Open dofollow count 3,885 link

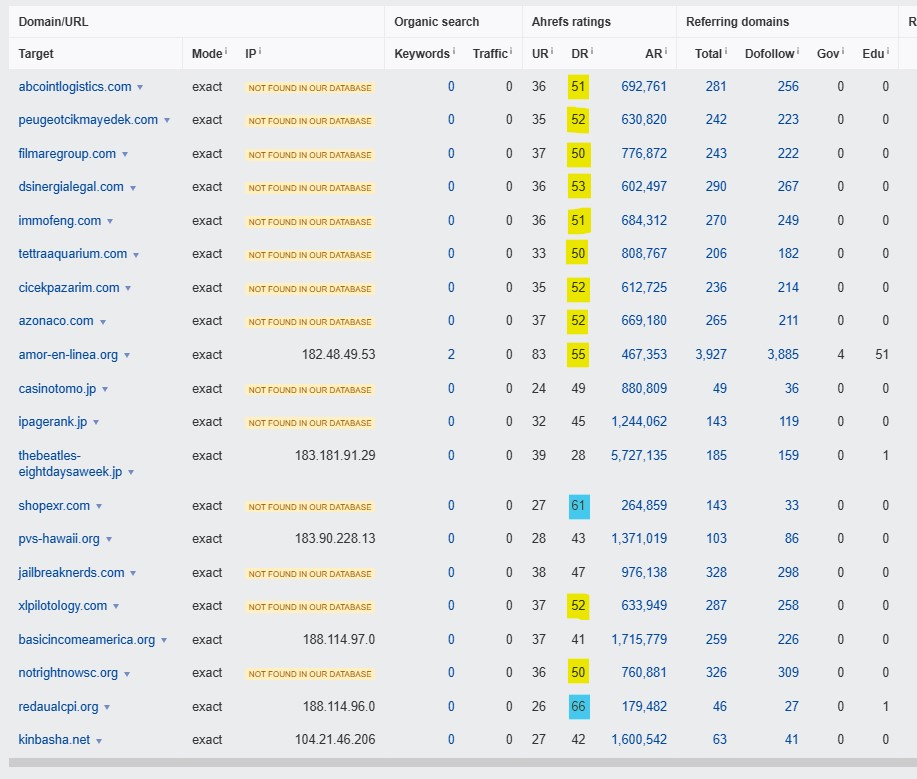[x=783, y=354]
